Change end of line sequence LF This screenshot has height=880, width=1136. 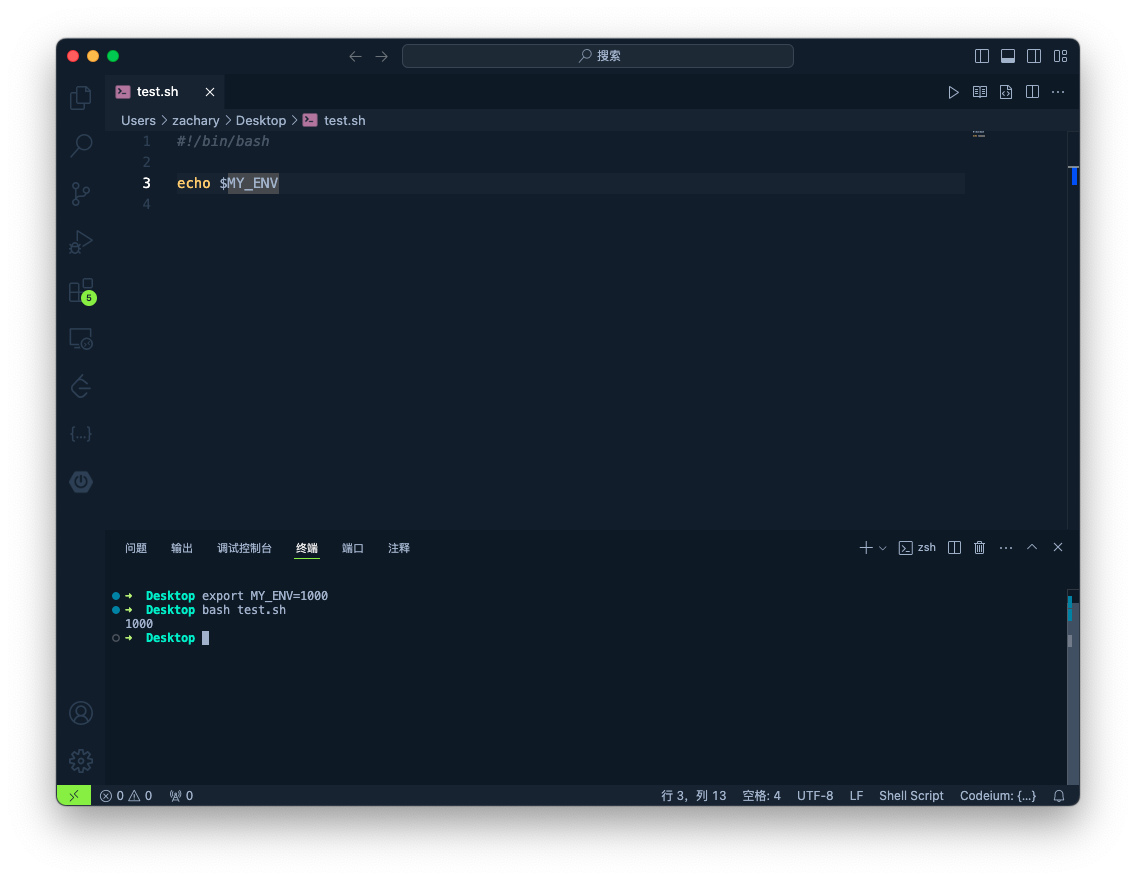[856, 796]
